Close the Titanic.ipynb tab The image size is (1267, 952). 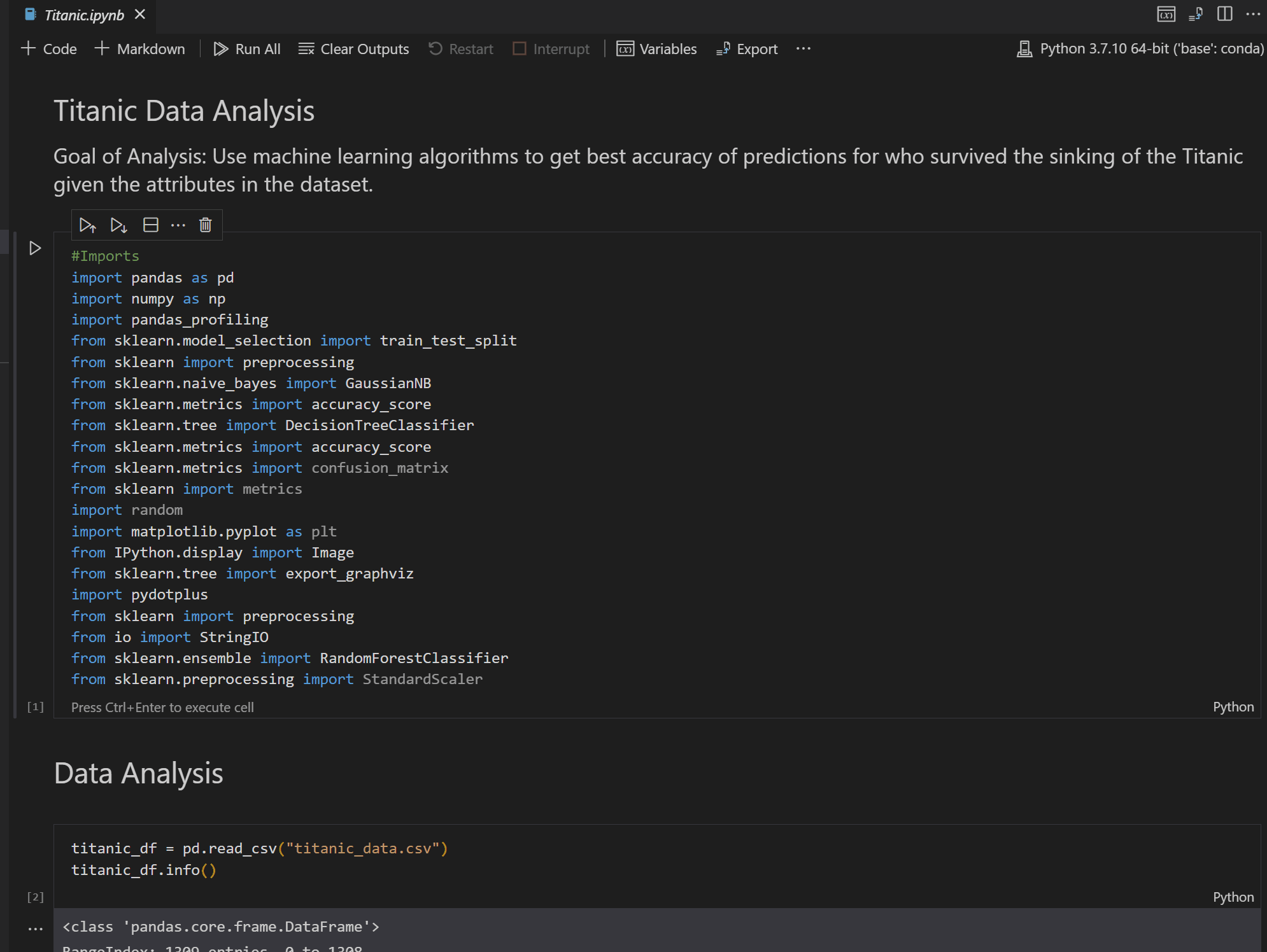[x=141, y=15]
